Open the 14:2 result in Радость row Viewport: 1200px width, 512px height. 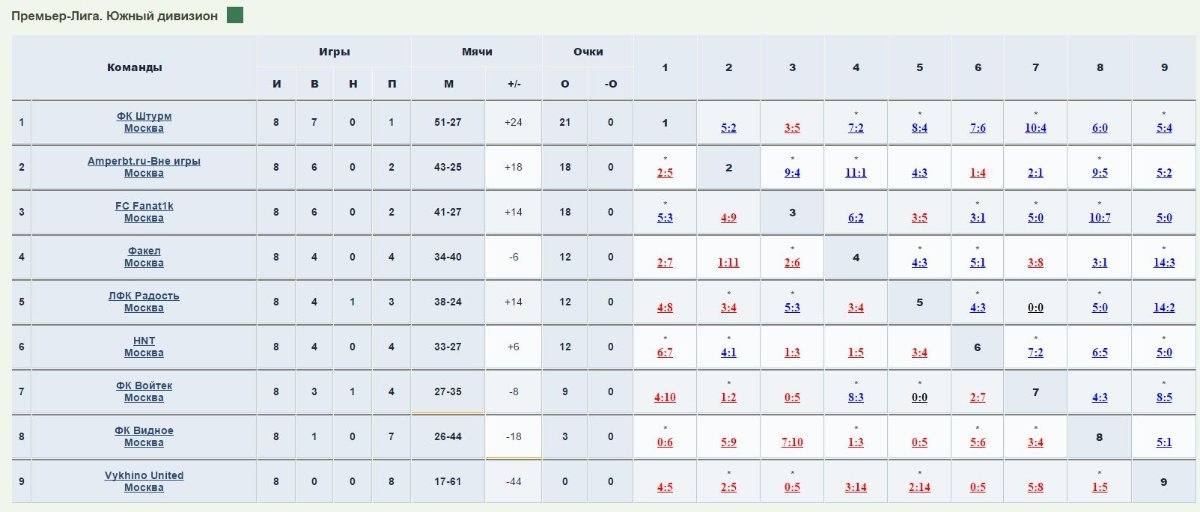coord(1164,307)
